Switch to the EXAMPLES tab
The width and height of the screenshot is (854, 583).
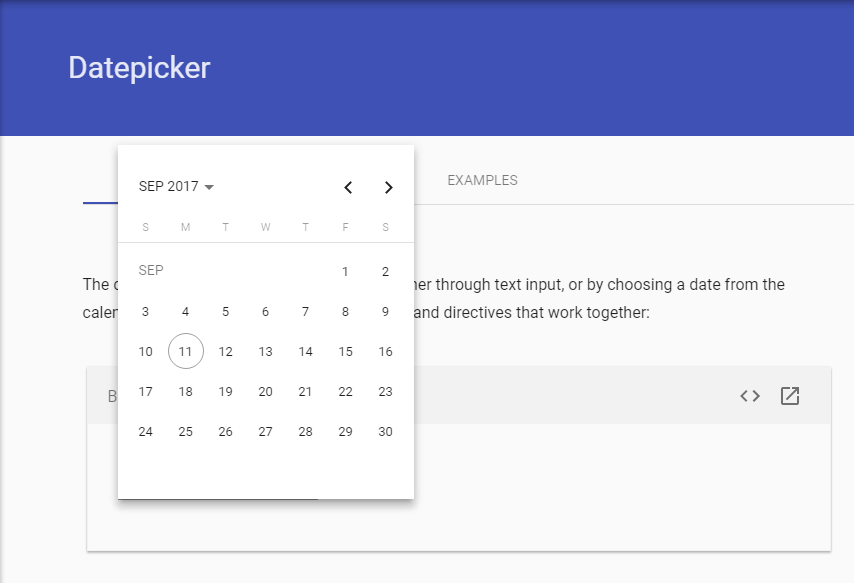click(x=482, y=180)
